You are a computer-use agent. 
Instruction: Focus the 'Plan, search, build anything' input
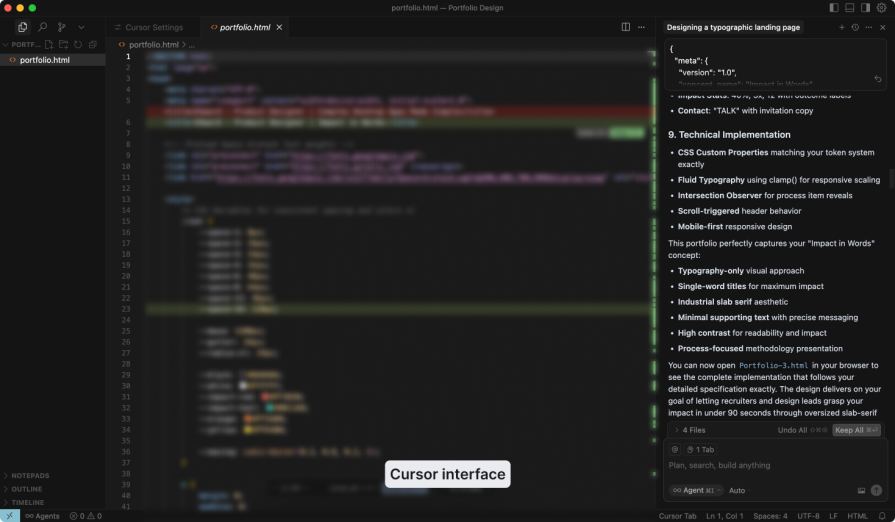point(775,466)
